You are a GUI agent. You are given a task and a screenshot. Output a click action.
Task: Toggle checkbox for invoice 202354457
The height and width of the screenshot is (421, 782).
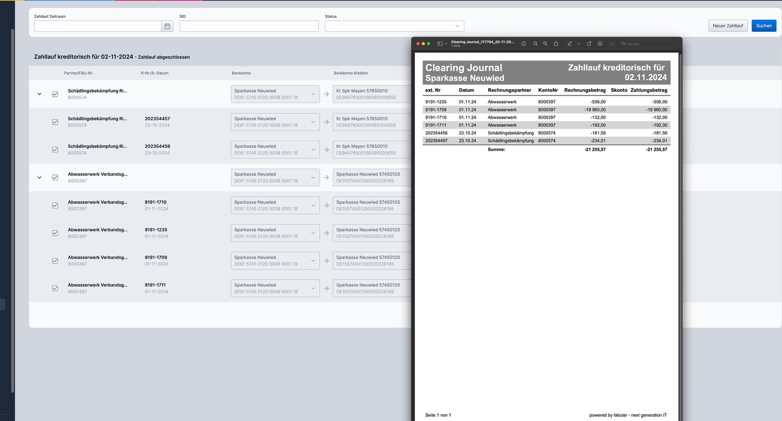coord(55,122)
